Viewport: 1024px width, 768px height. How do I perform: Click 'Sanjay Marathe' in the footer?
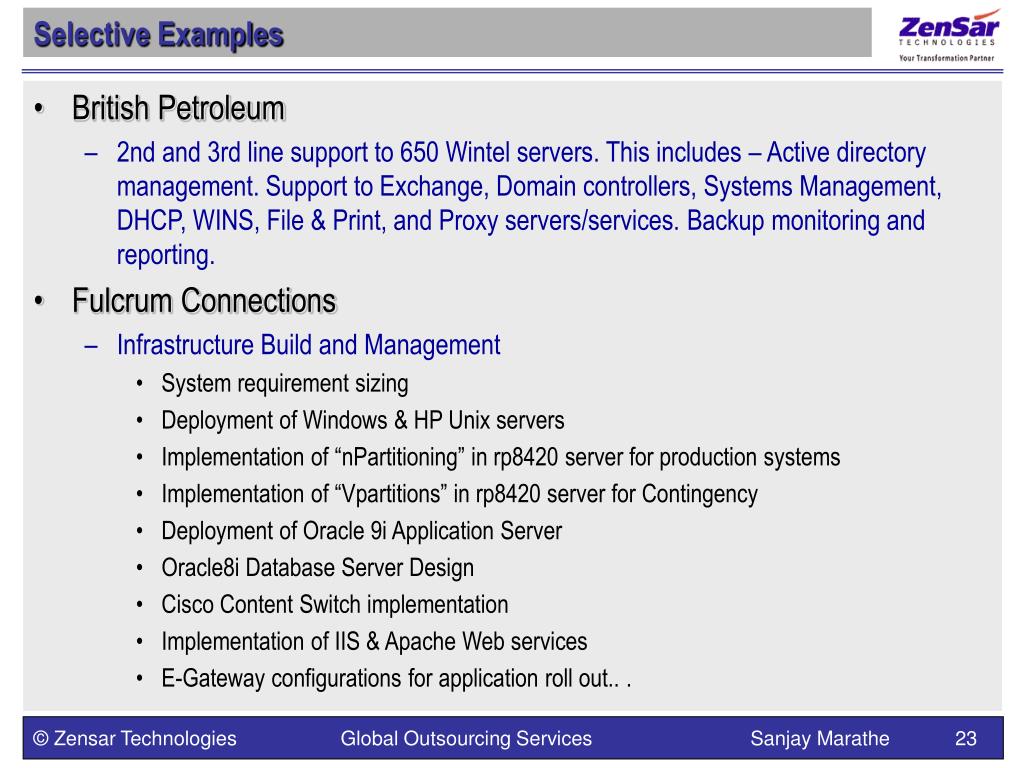click(820, 738)
